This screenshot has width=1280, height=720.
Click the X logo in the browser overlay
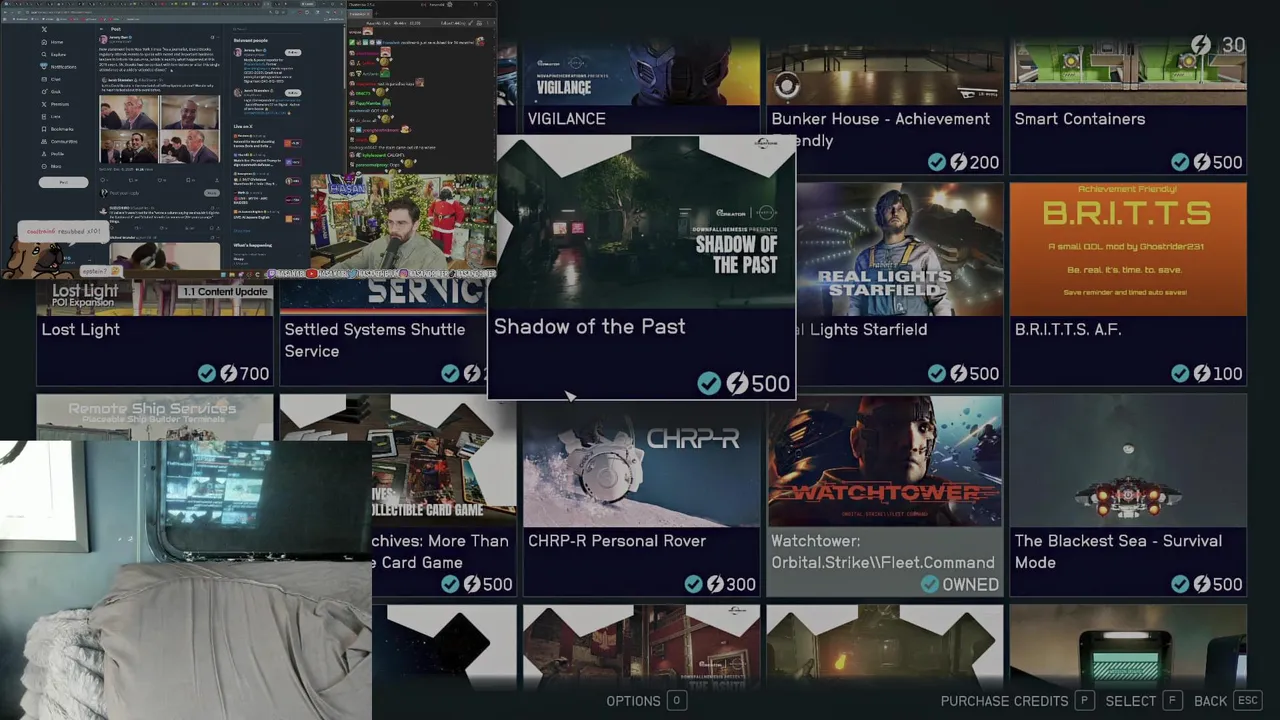tap(44, 29)
